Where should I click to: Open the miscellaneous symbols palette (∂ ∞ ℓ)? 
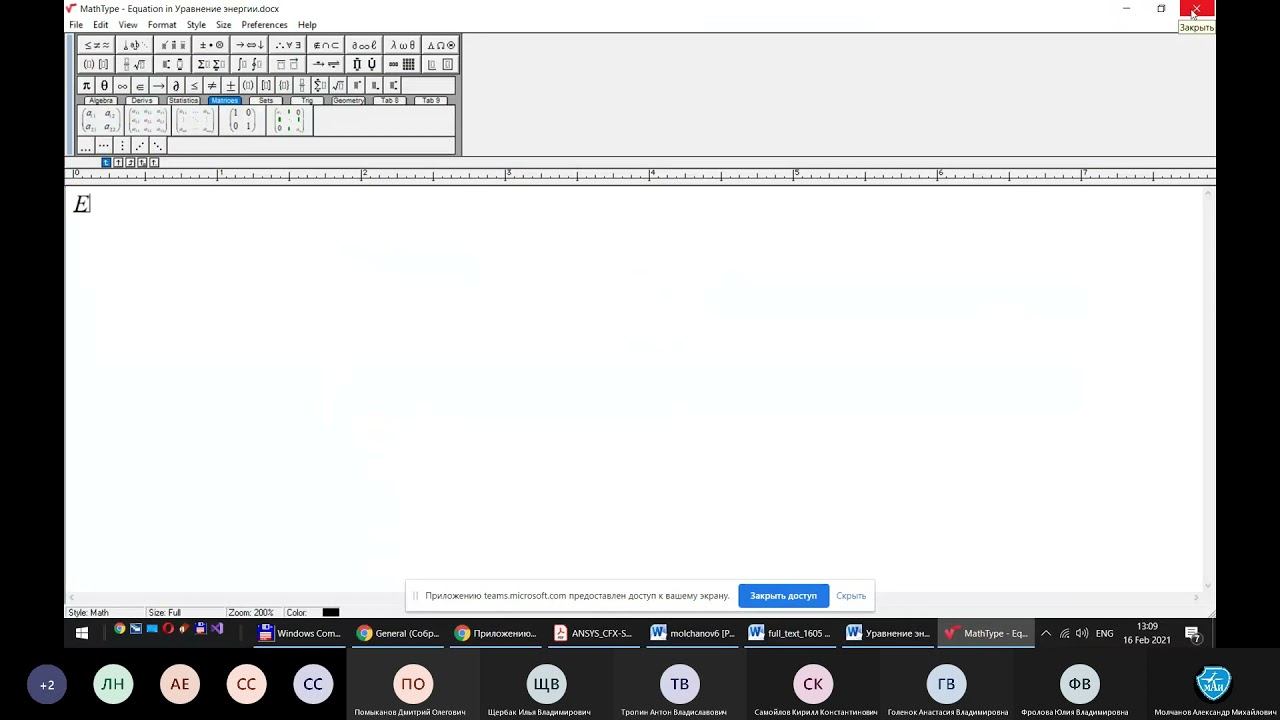click(x=364, y=45)
